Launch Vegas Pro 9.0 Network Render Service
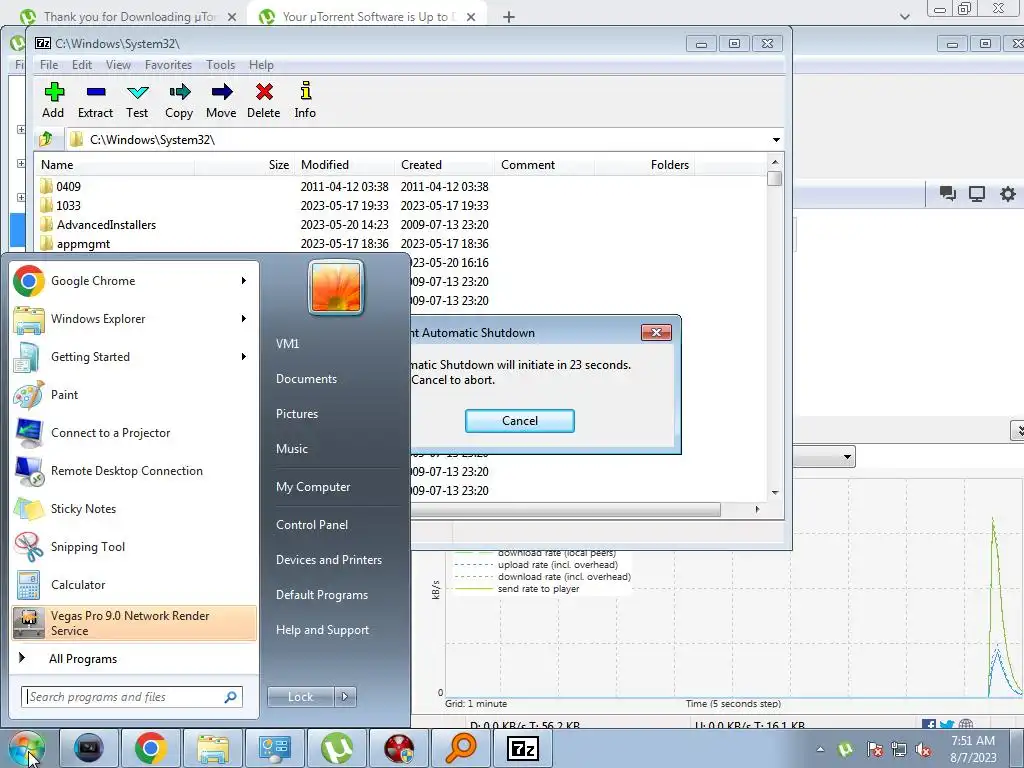This screenshot has height=768, width=1024. click(135, 623)
